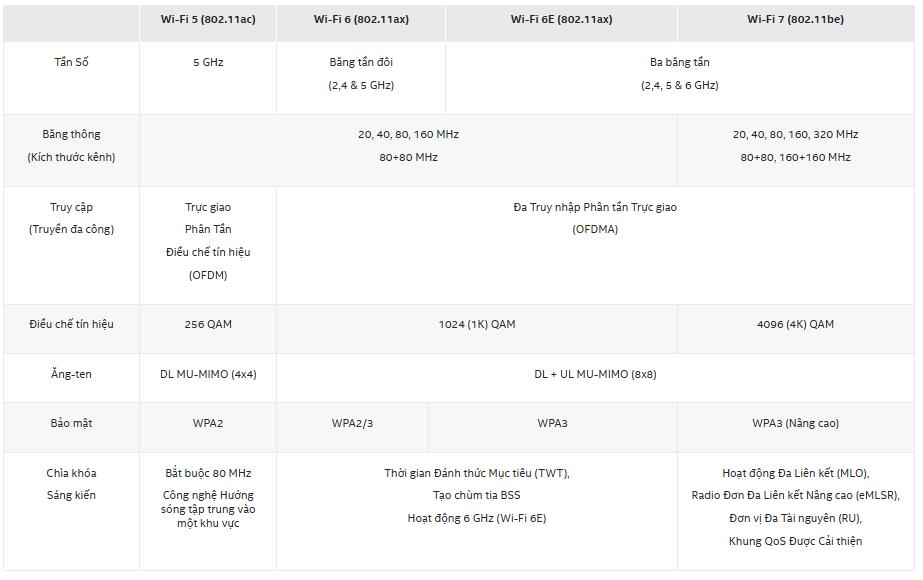Click the Wi-Fi 5 (802.11ac) column header
This screenshot has height=580, width=923.
(208, 20)
